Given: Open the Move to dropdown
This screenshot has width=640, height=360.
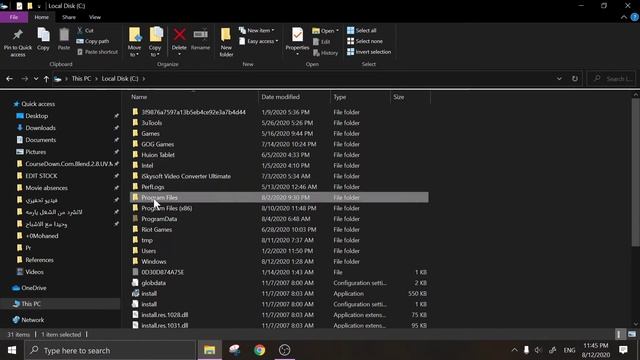Looking at the screenshot, I should tap(134, 42).
